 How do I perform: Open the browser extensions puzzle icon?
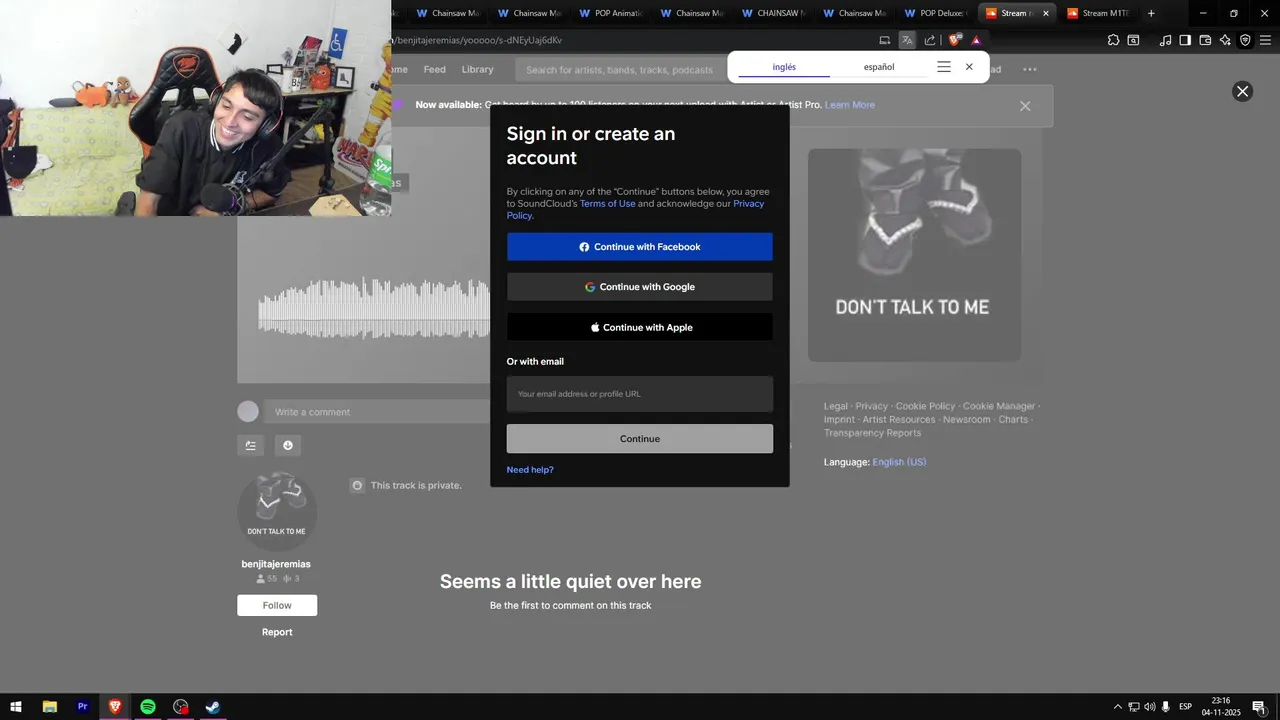pos(1113,40)
